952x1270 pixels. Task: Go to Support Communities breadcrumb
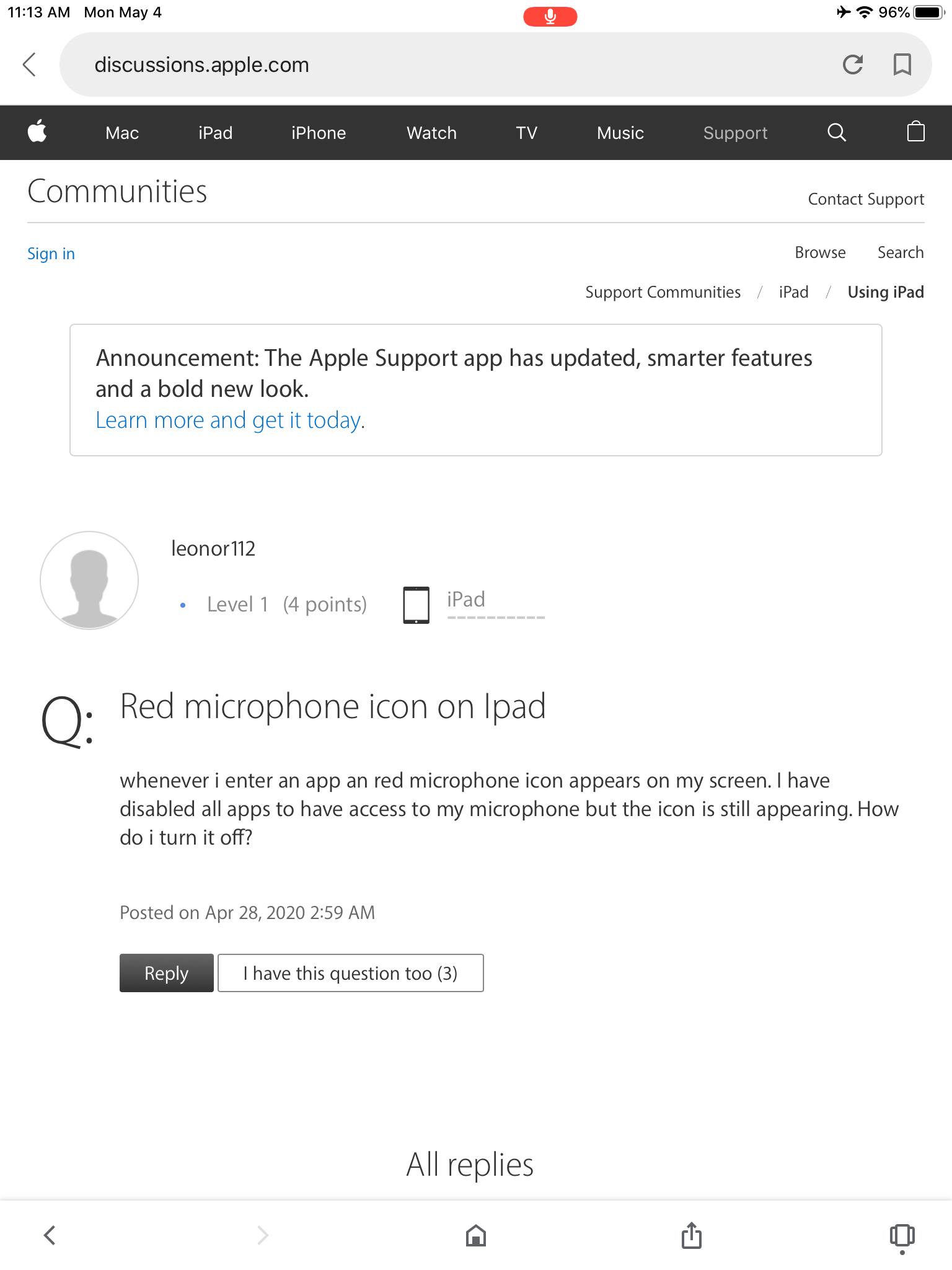(x=663, y=292)
